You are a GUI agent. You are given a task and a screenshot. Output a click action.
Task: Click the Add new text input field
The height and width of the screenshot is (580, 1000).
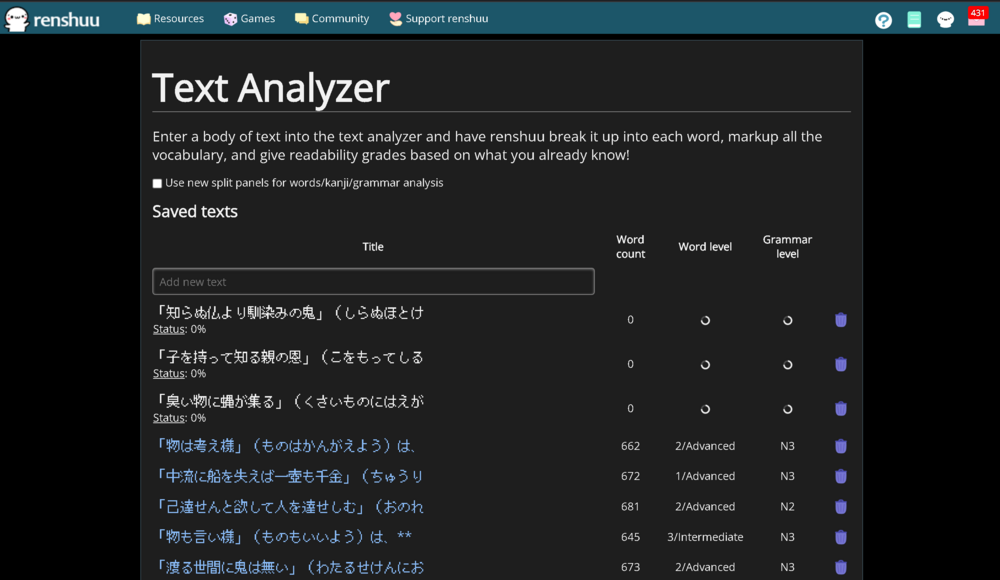pyautogui.click(x=373, y=282)
